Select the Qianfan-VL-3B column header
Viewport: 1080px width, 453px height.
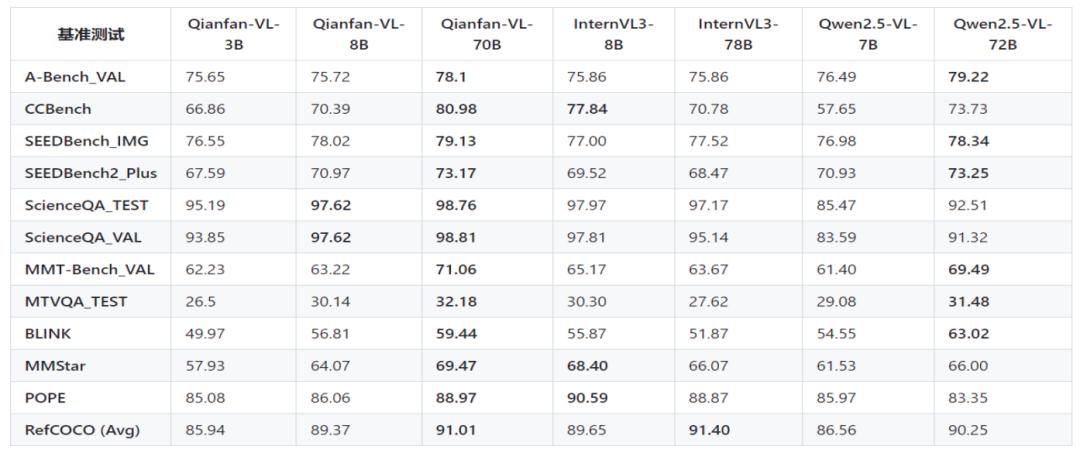(233, 34)
